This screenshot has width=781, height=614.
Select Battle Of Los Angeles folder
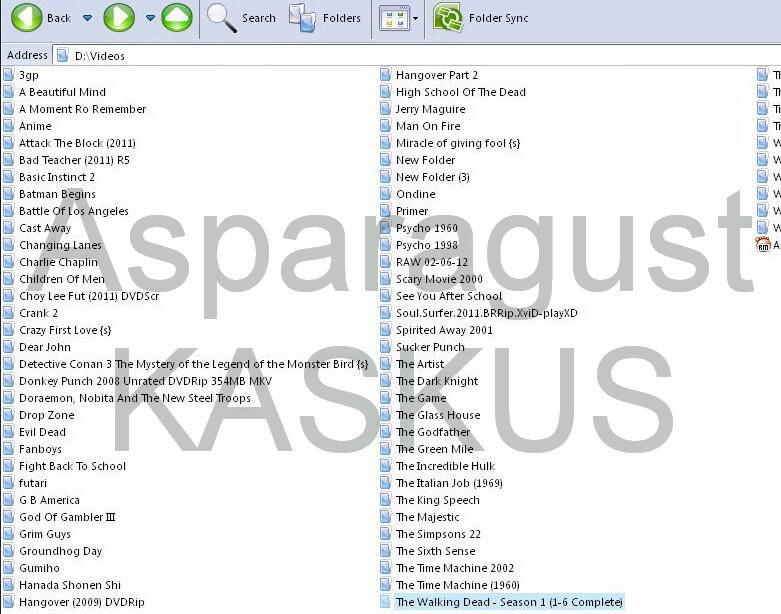click(74, 211)
